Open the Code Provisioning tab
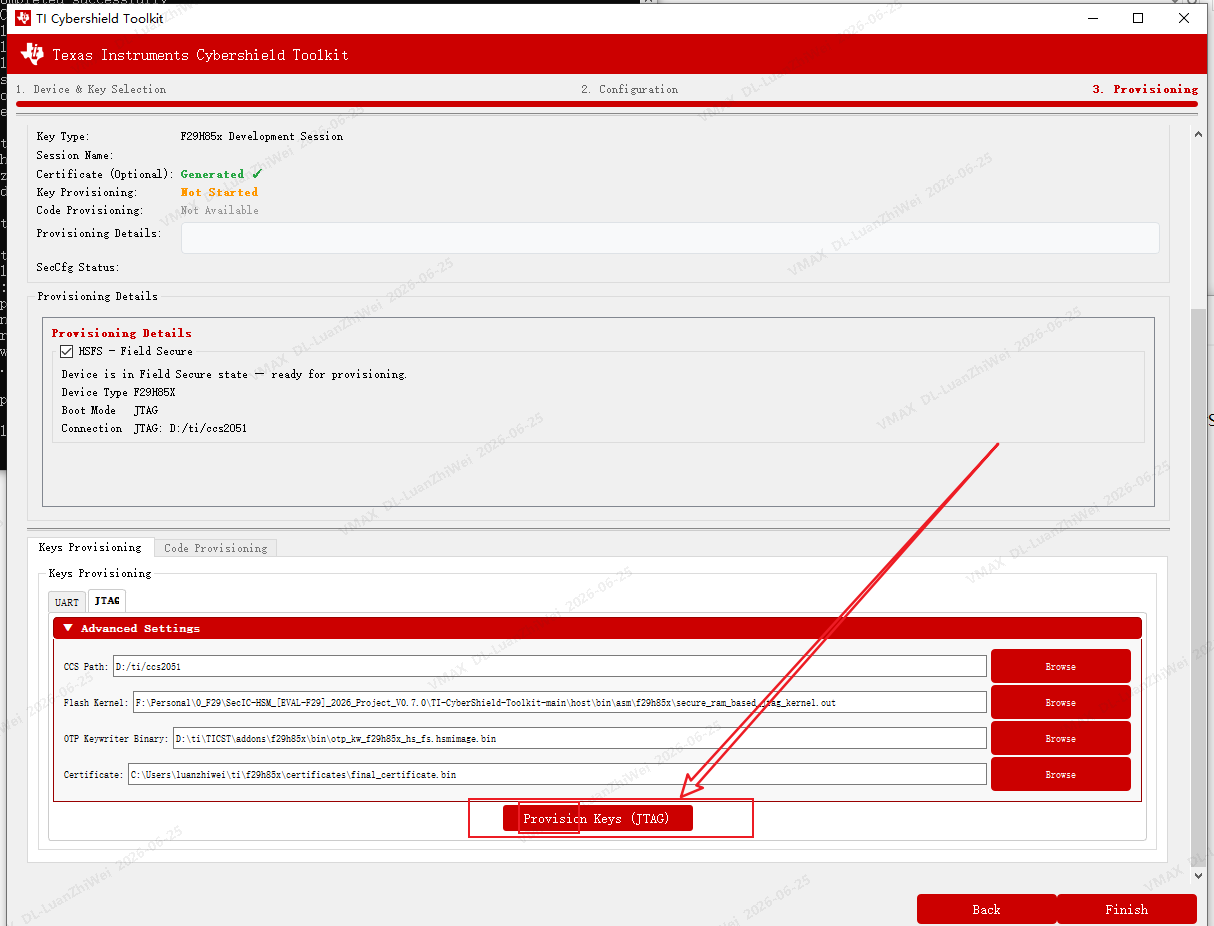 [216, 548]
